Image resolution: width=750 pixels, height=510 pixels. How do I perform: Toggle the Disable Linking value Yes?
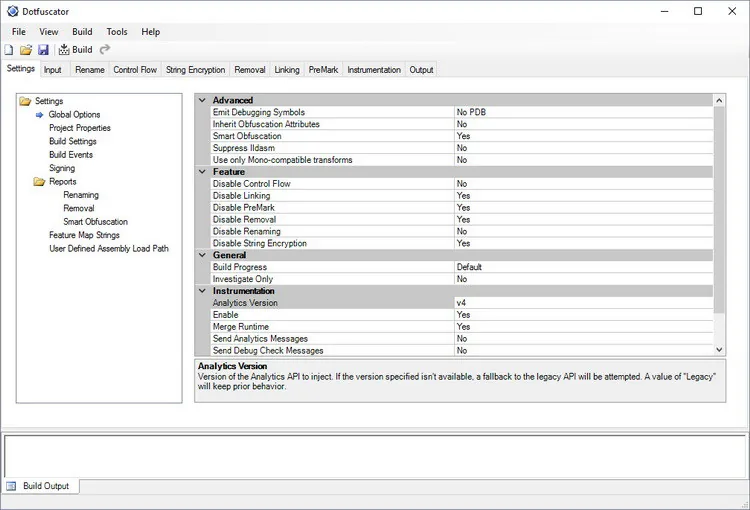[583, 196]
